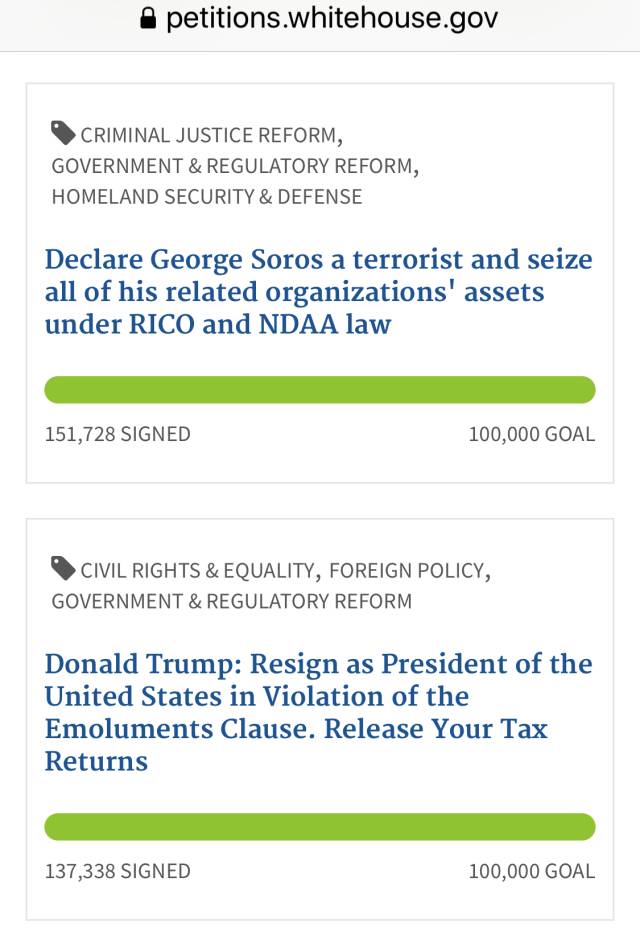Open the Civil Rights & Equality category
The height and width of the screenshot is (939, 640).
[198, 571]
